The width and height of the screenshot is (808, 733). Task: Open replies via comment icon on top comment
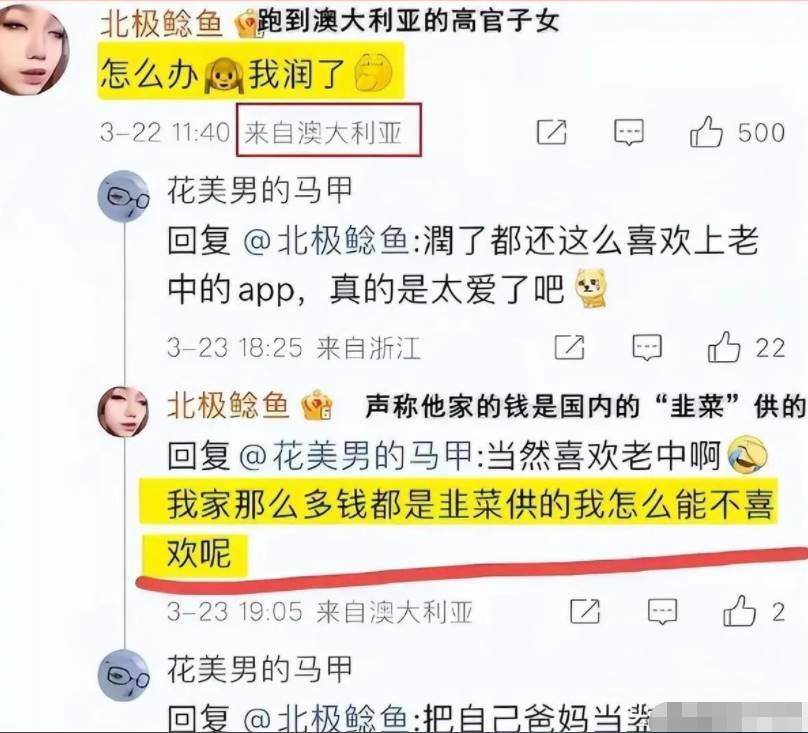click(x=629, y=132)
